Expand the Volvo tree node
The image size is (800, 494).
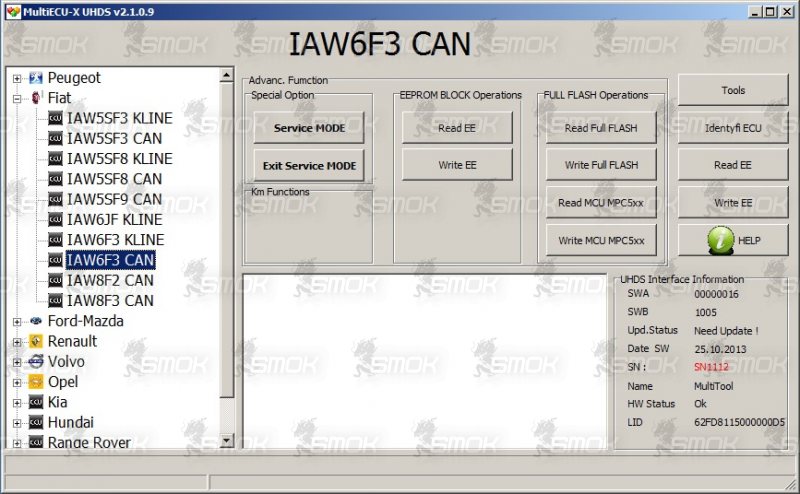(x=17, y=362)
